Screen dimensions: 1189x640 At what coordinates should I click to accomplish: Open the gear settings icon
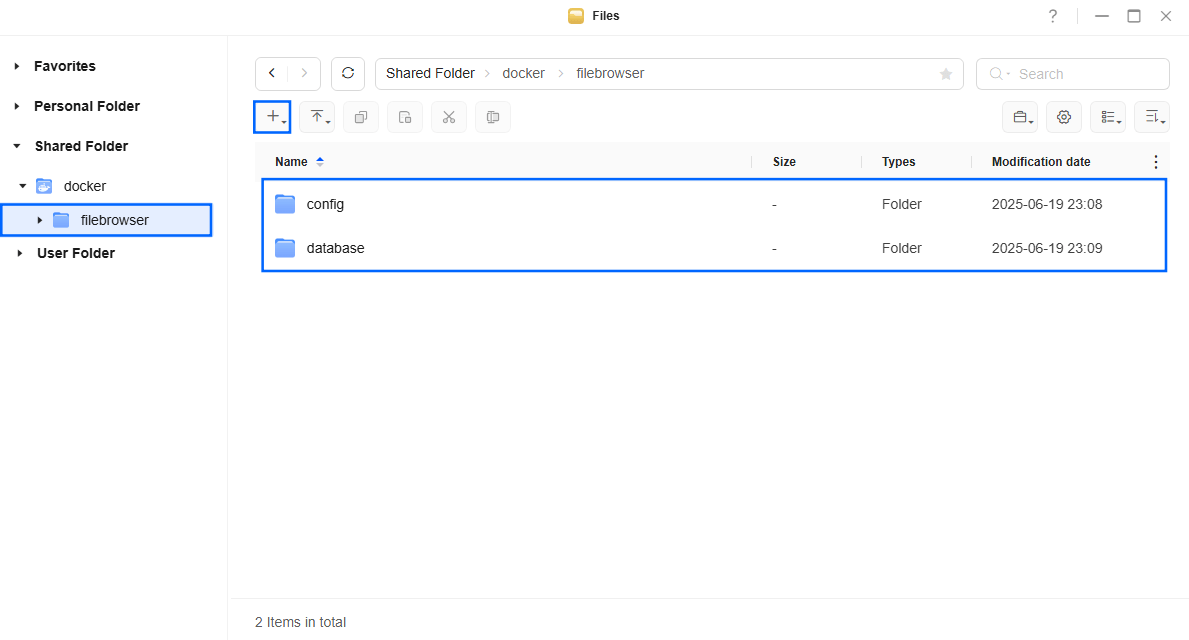pos(1064,118)
